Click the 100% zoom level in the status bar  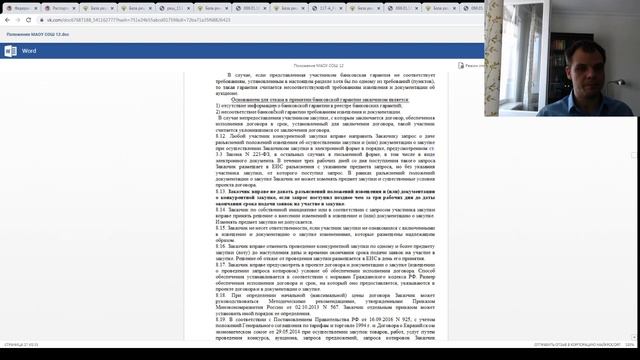(629, 345)
